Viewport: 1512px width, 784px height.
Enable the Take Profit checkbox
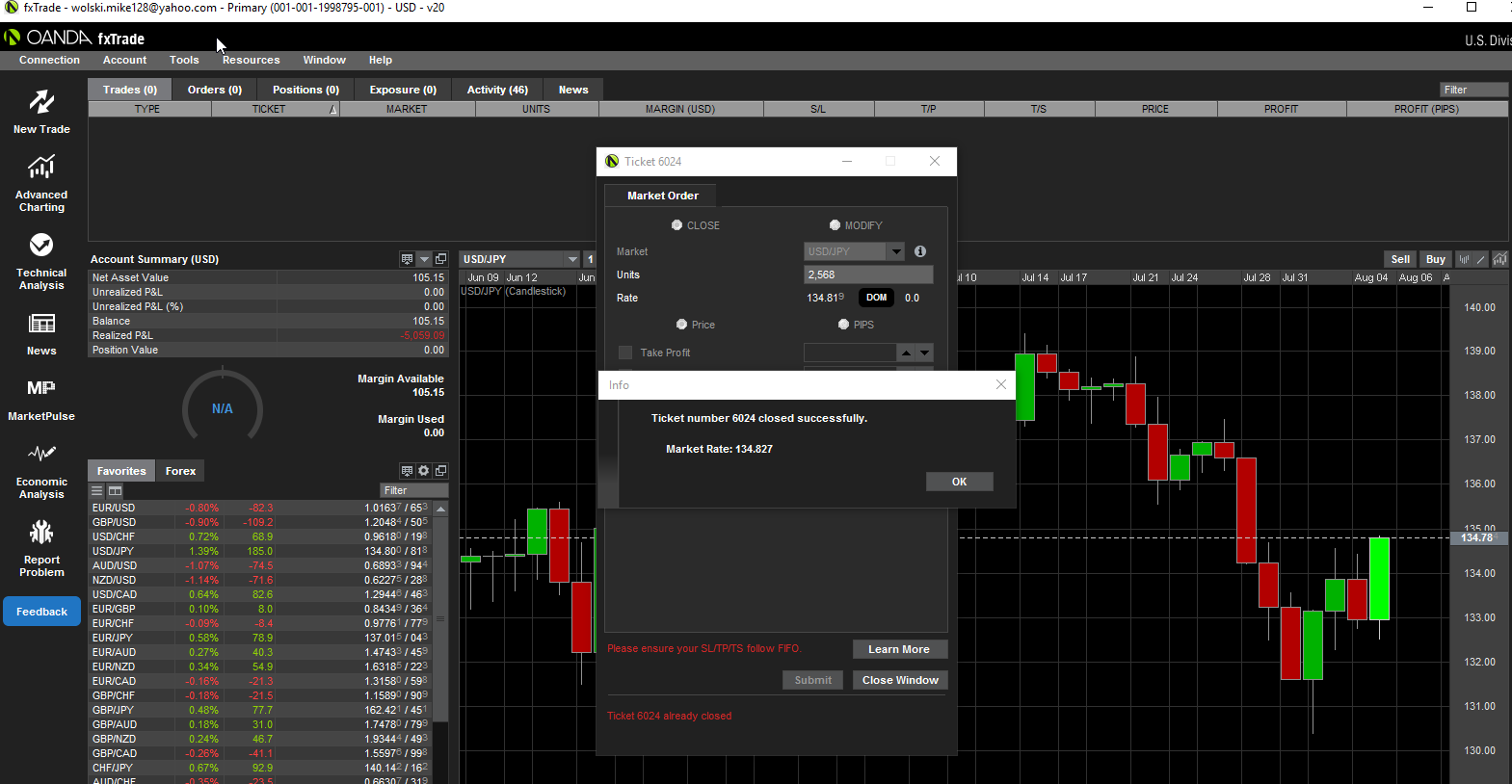625,353
